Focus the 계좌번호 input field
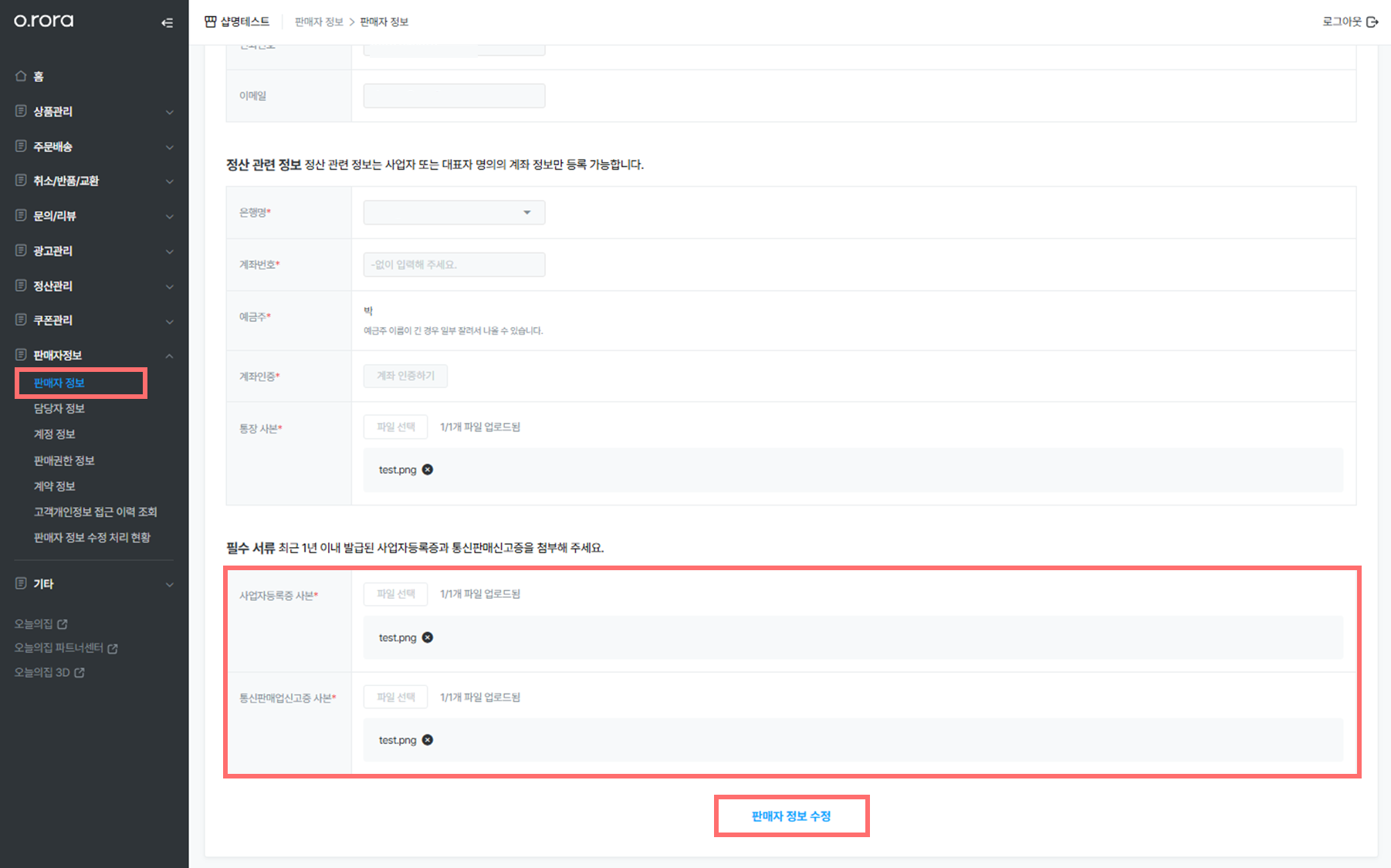This screenshot has height=868, width=1391. pyautogui.click(x=454, y=265)
